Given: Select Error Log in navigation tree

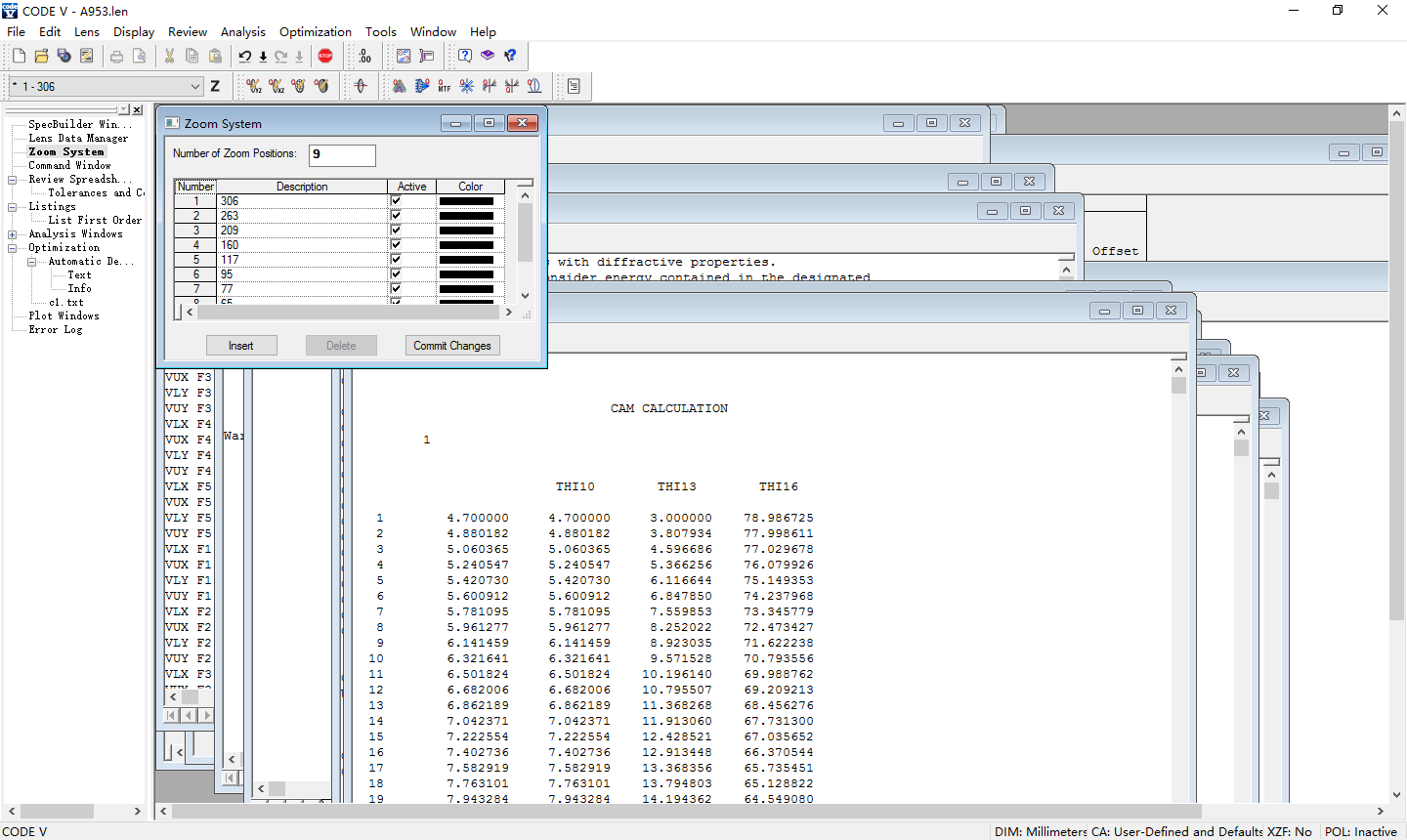Looking at the screenshot, I should point(56,330).
